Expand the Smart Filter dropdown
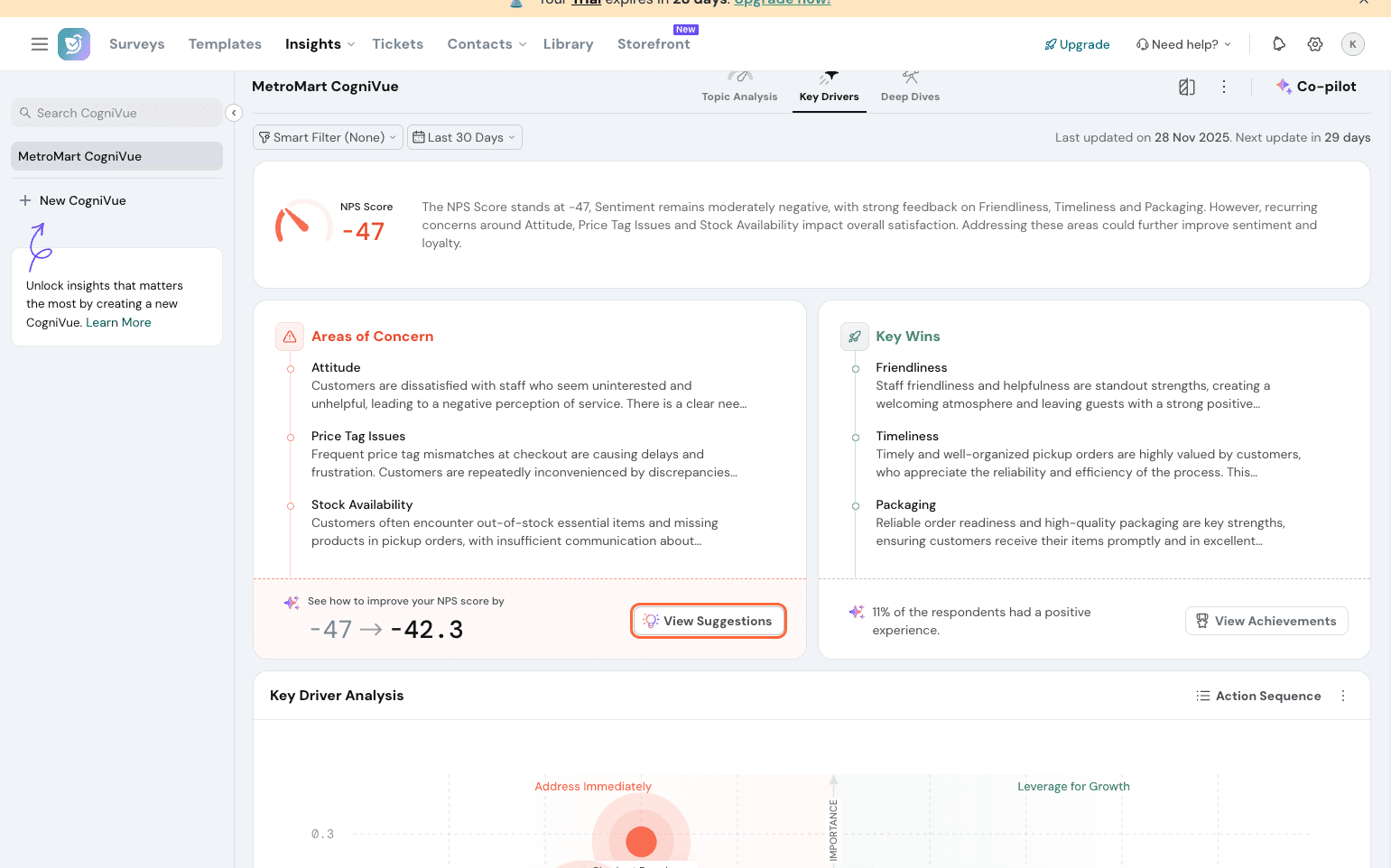Image resolution: width=1391 pixels, height=868 pixels. click(328, 137)
